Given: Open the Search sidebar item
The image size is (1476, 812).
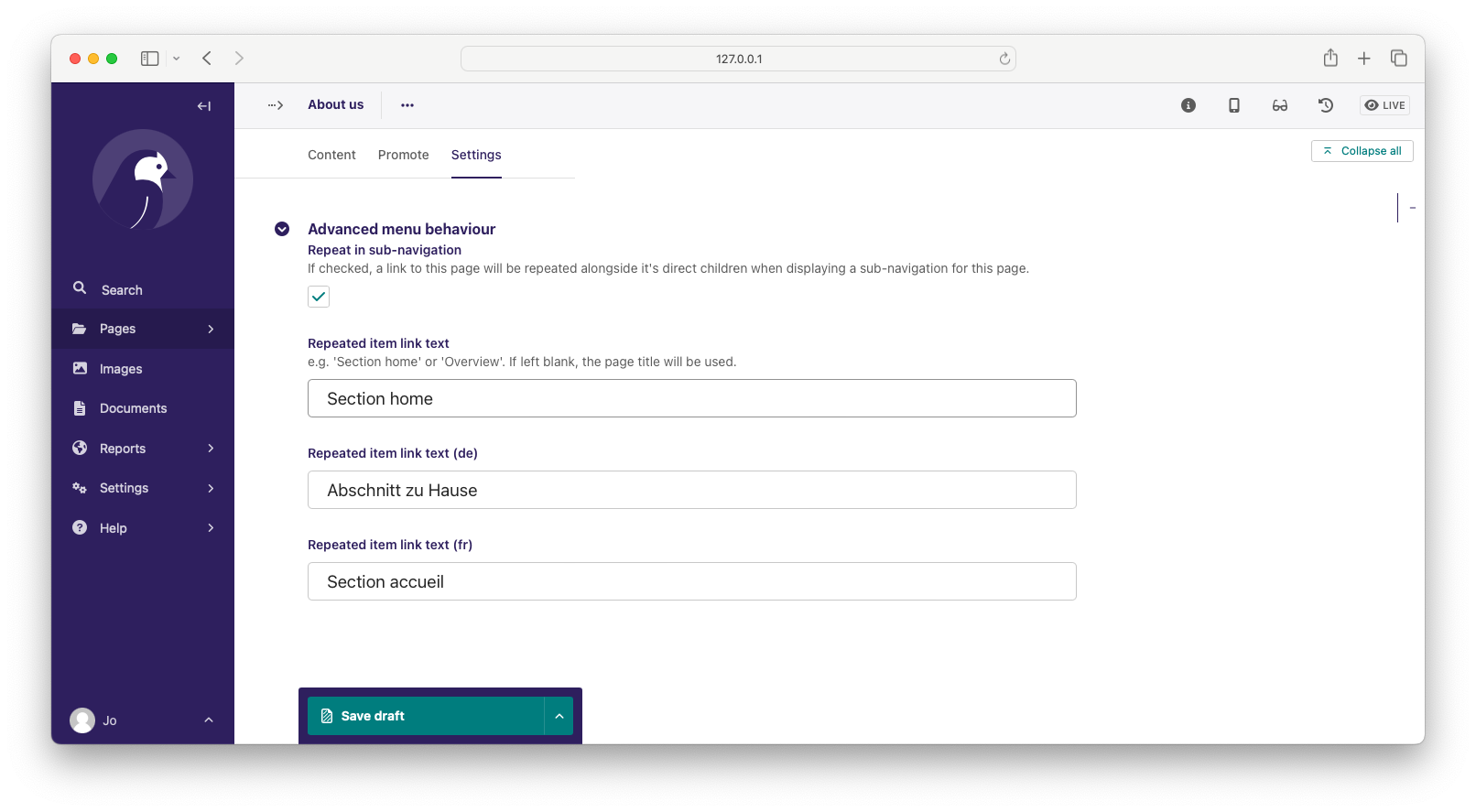Looking at the screenshot, I should [143, 289].
